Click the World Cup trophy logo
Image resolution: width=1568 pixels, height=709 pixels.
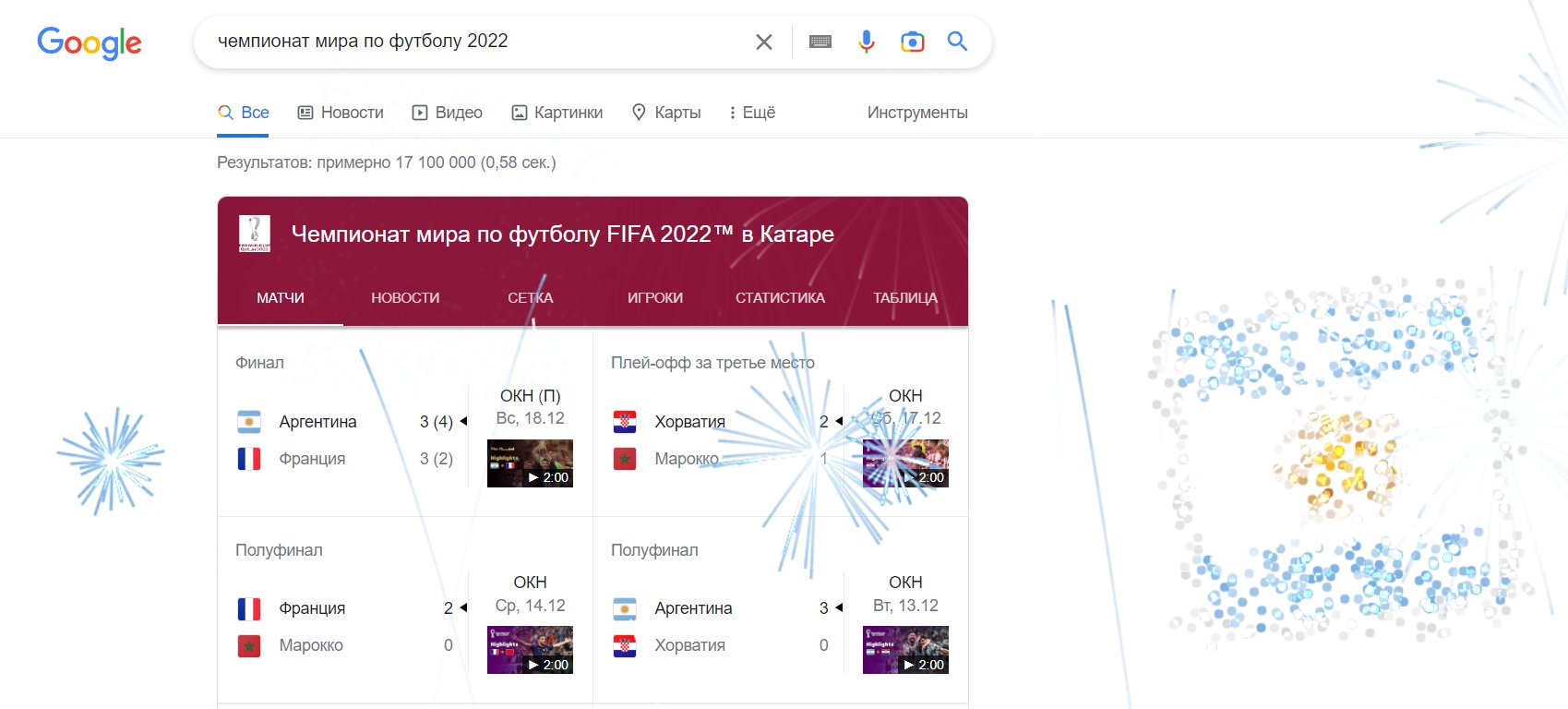[255, 234]
